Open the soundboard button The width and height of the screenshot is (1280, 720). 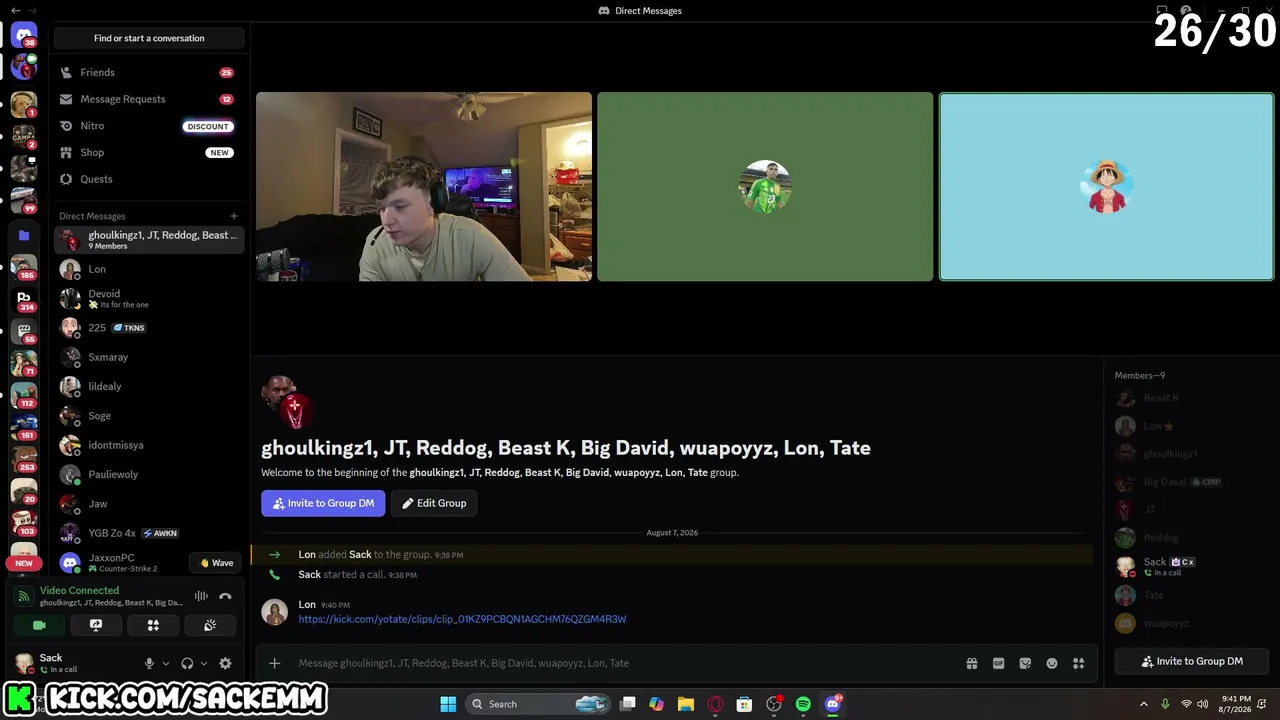(210, 625)
